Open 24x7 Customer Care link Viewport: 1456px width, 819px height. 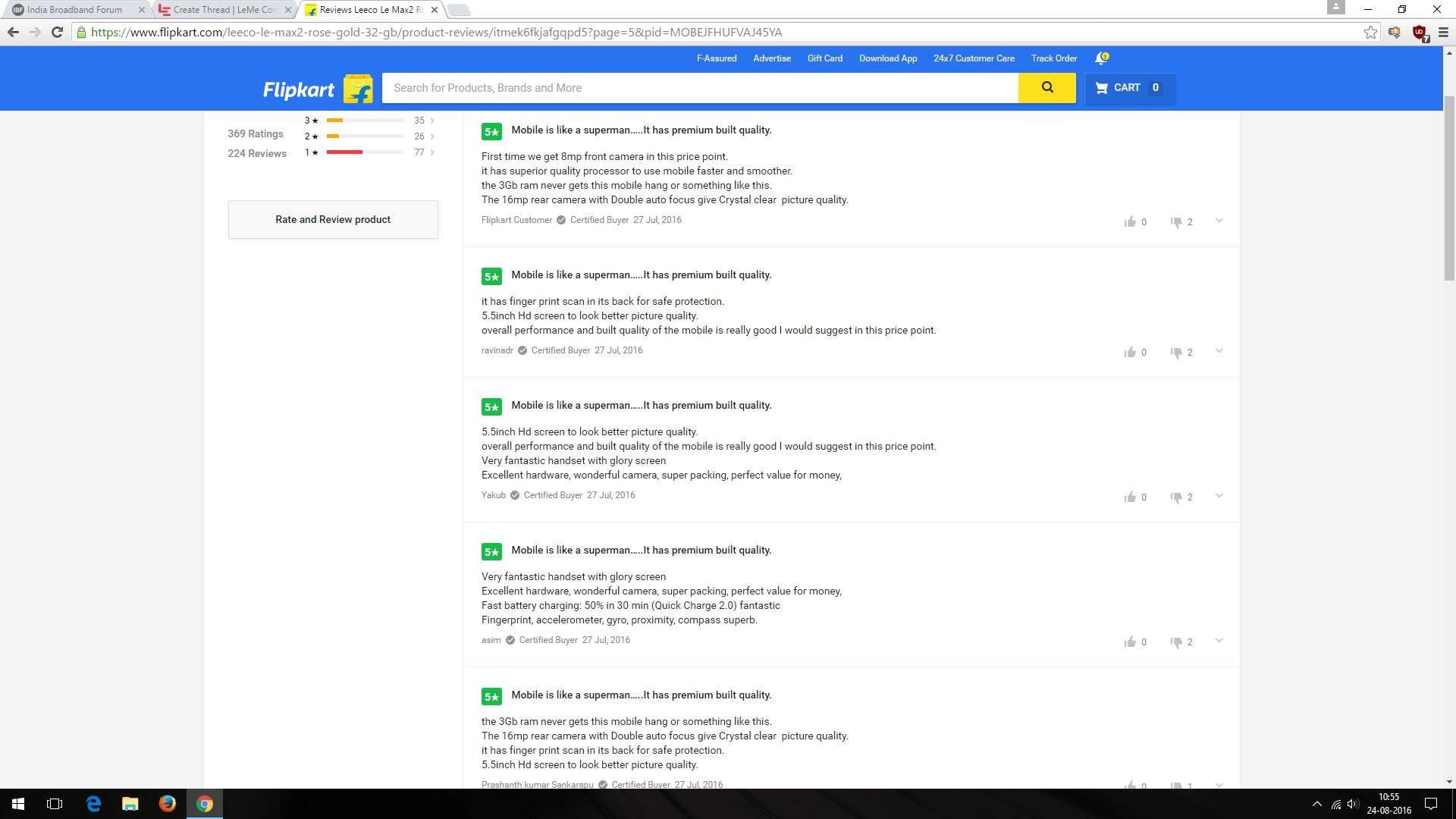pyautogui.click(x=974, y=58)
